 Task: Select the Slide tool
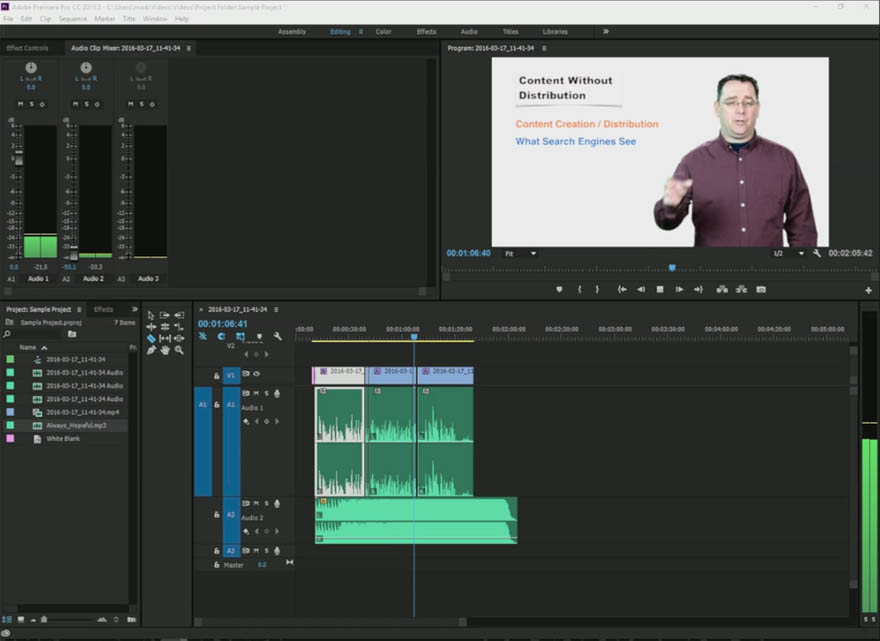(179, 338)
